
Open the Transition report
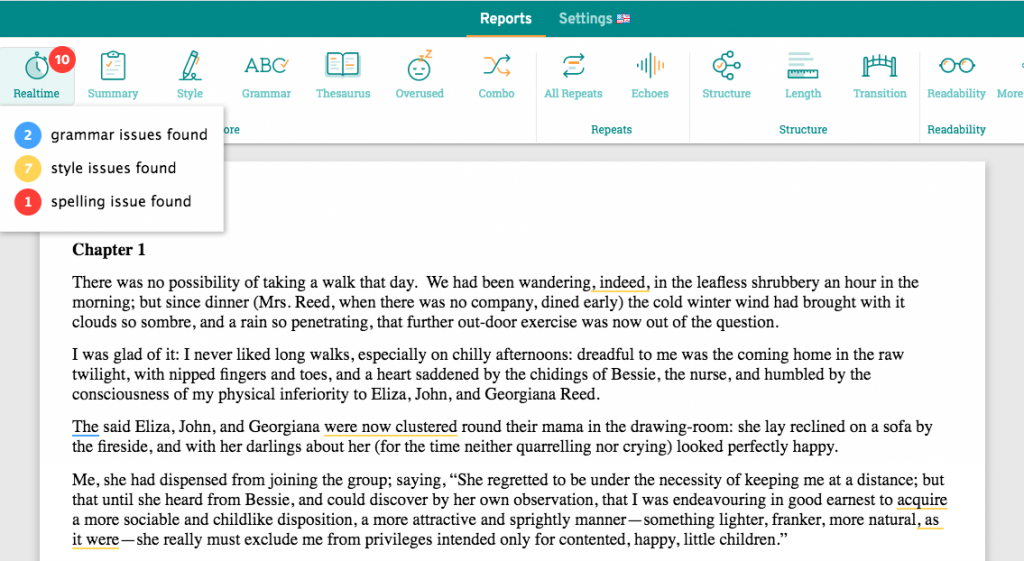tap(880, 75)
